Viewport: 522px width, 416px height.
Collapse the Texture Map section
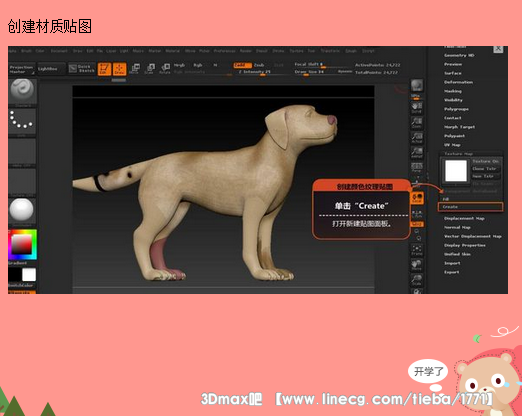[458, 154]
